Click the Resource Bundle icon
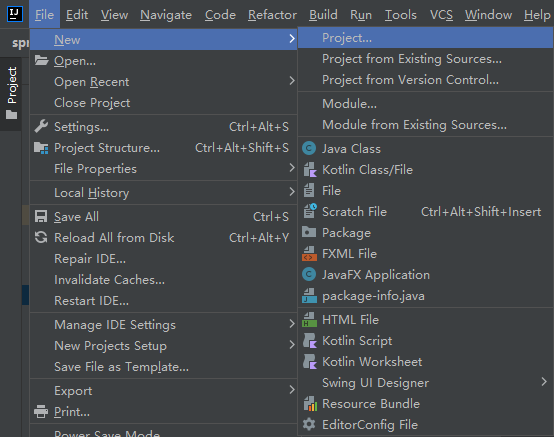Screen dimensions: 554x437 [310, 403]
